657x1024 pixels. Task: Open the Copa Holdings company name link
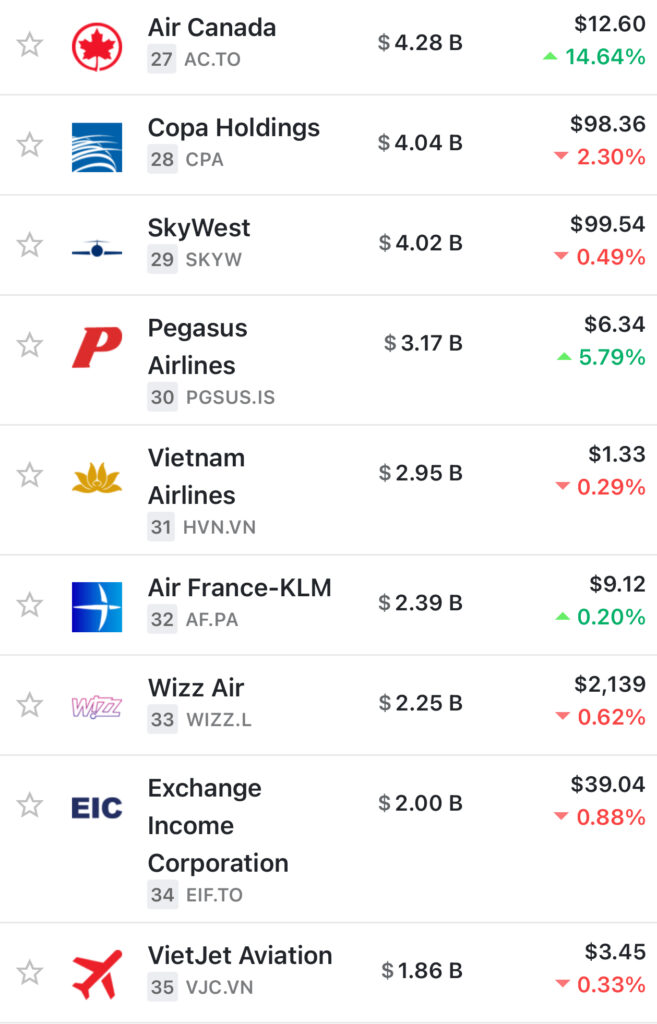(x=234, y=128)
